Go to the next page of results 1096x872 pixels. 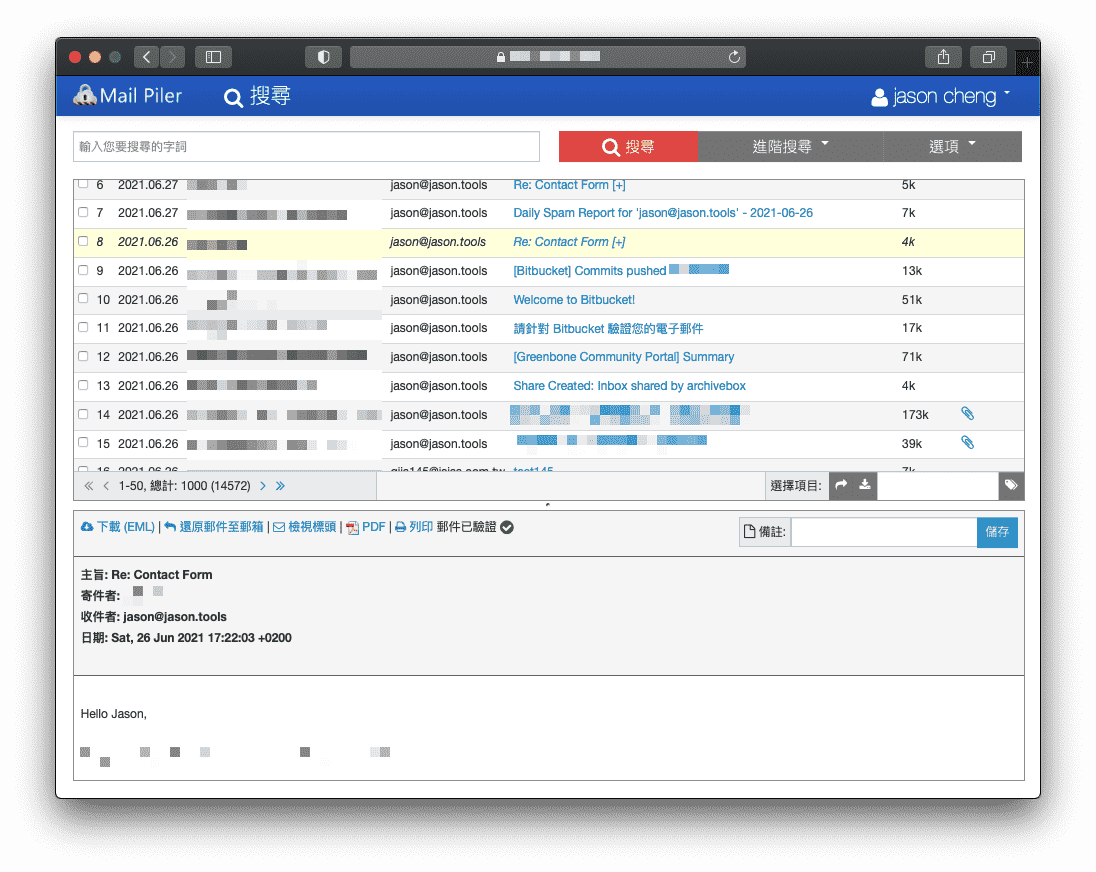pyautogui.click(x=263, y=486)
